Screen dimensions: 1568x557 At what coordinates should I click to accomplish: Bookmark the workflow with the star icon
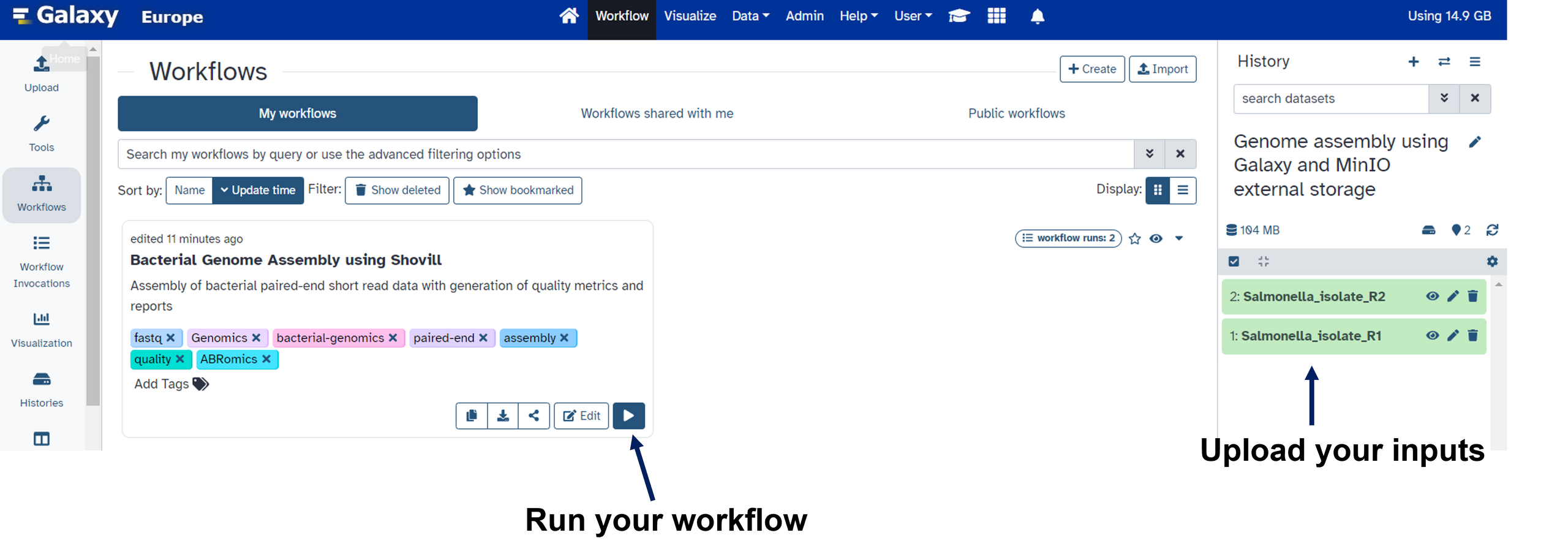(1134, 238)
